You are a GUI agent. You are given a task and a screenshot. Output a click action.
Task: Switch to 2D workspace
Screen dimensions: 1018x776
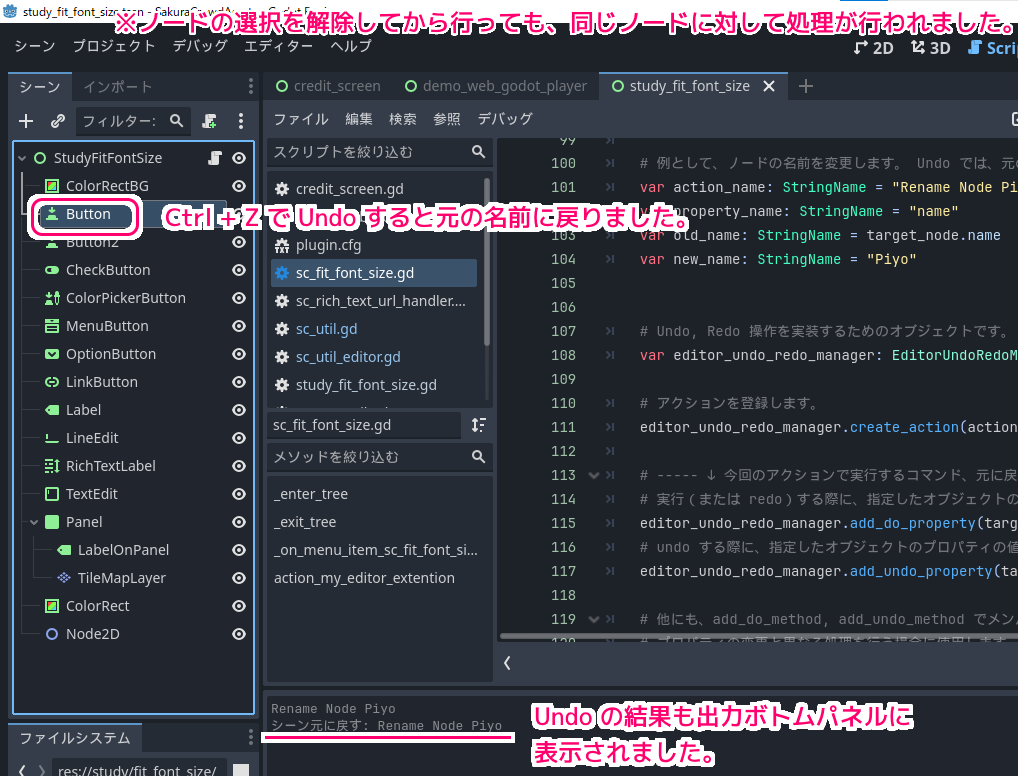pyautogui.click(x=873, y=47)
